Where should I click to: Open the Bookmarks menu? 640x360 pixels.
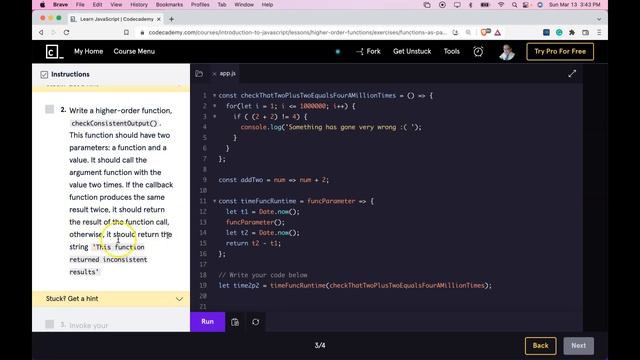click(x=169, y=5)
